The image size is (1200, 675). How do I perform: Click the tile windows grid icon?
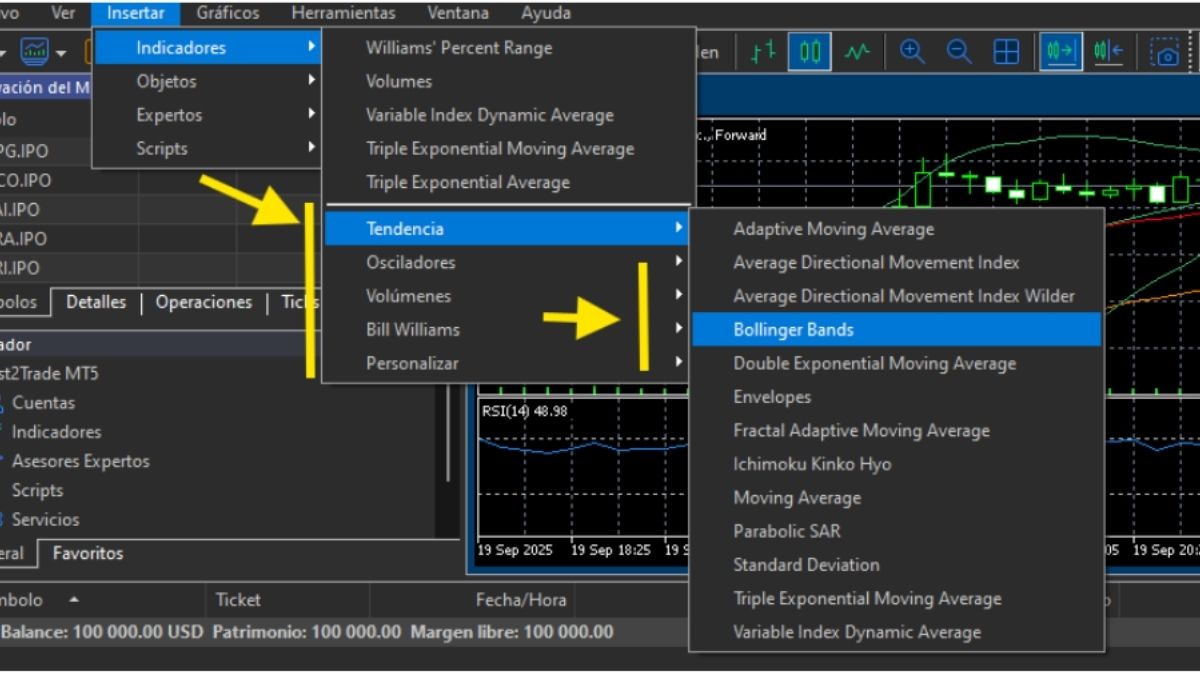point(1006,52)
